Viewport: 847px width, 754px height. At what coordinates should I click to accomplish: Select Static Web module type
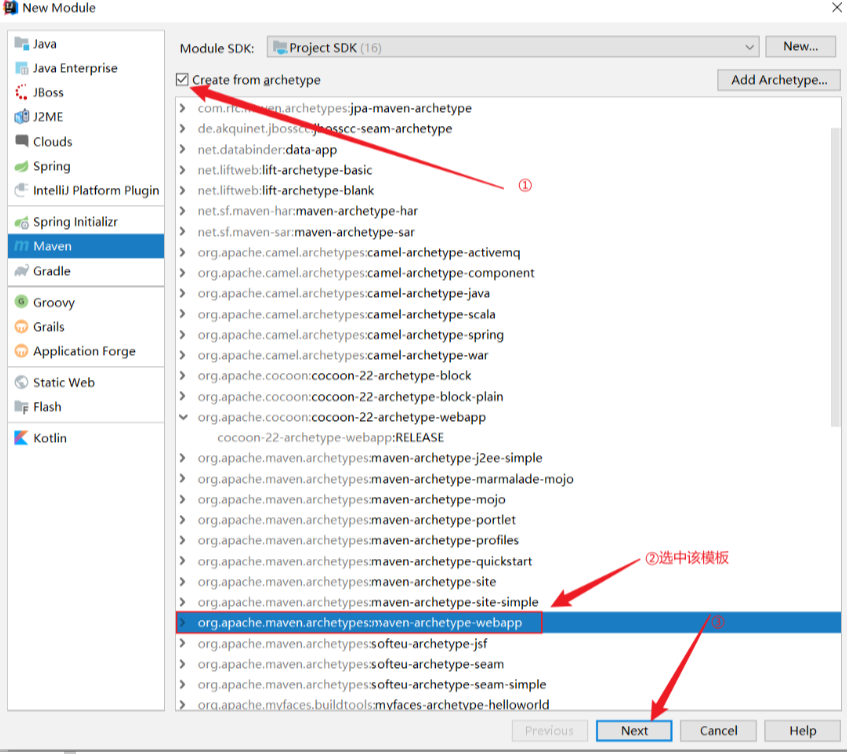tap(86, 382)
